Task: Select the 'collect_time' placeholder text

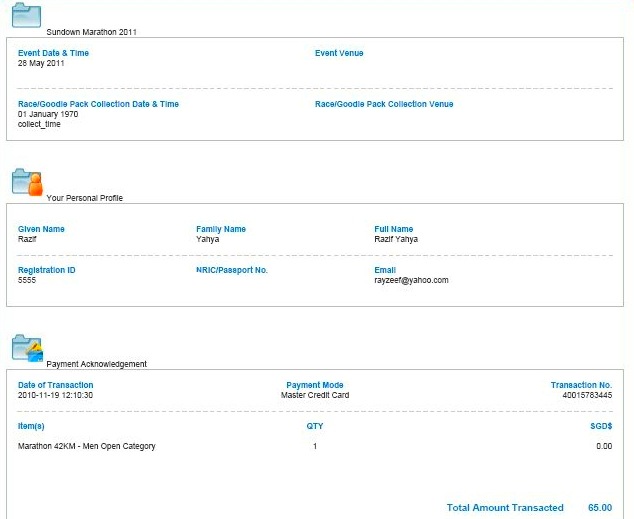Action: (x=39, y=124)
